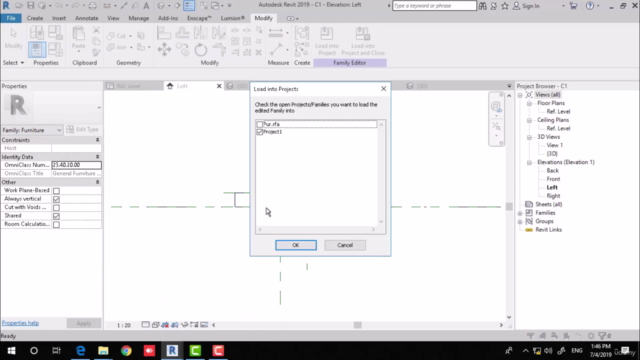Switch to the Add-Ins ribbon tab
640x360 pixels.
click(168, 18)
